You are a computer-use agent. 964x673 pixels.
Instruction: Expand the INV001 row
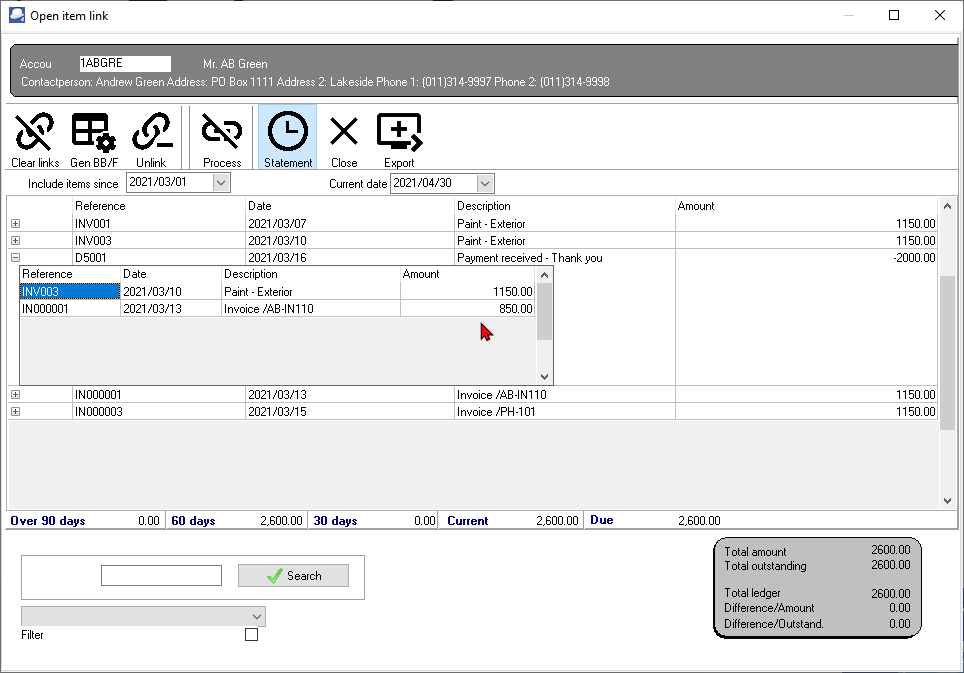point(15,224)
